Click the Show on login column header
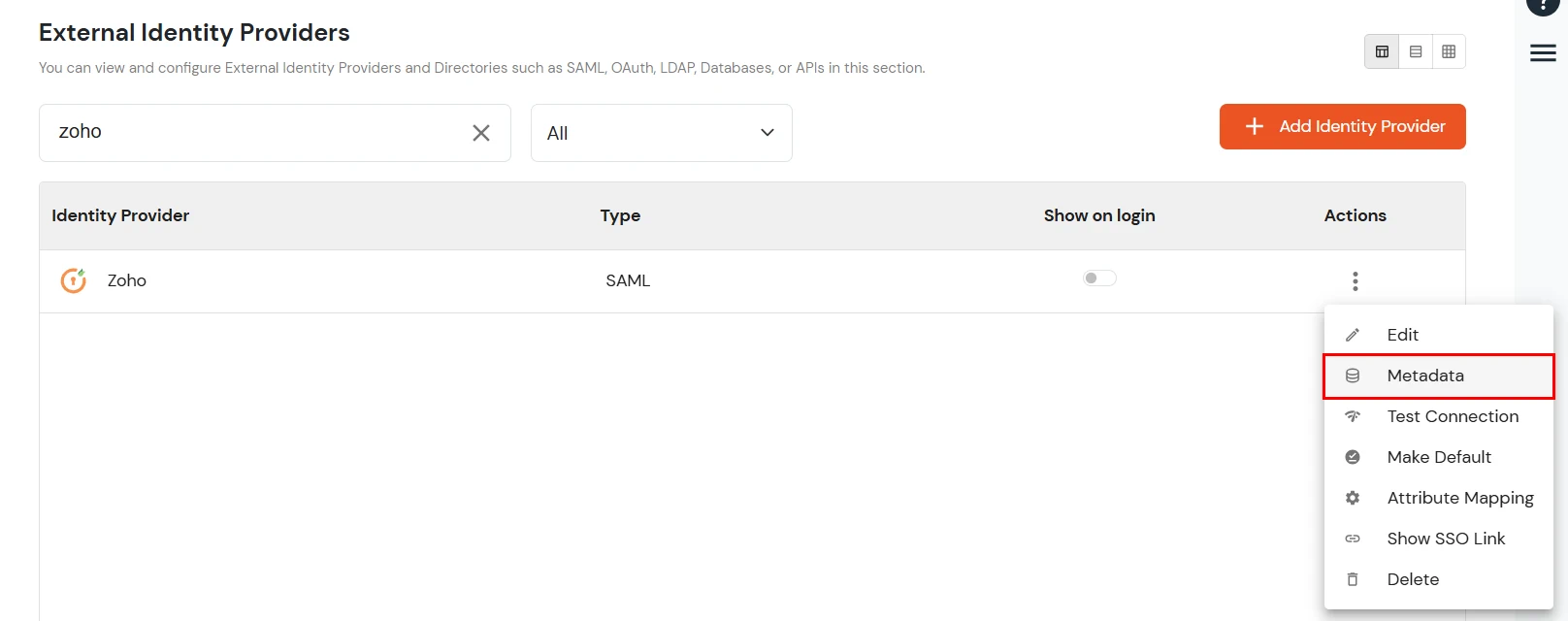Viewport: 1568px width, 621px height. click(1099, 215)
